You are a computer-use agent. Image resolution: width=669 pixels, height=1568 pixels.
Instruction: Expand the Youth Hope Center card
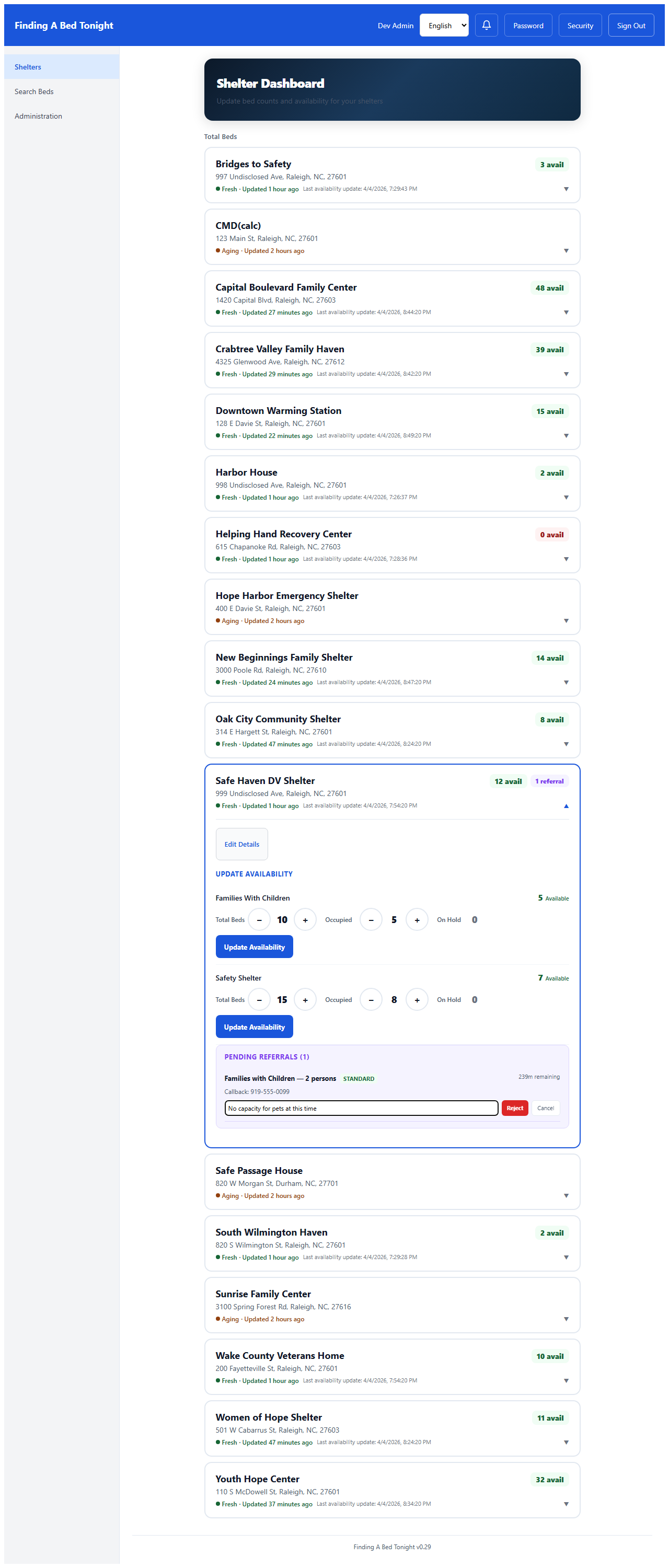click(x=566, y=1504)
